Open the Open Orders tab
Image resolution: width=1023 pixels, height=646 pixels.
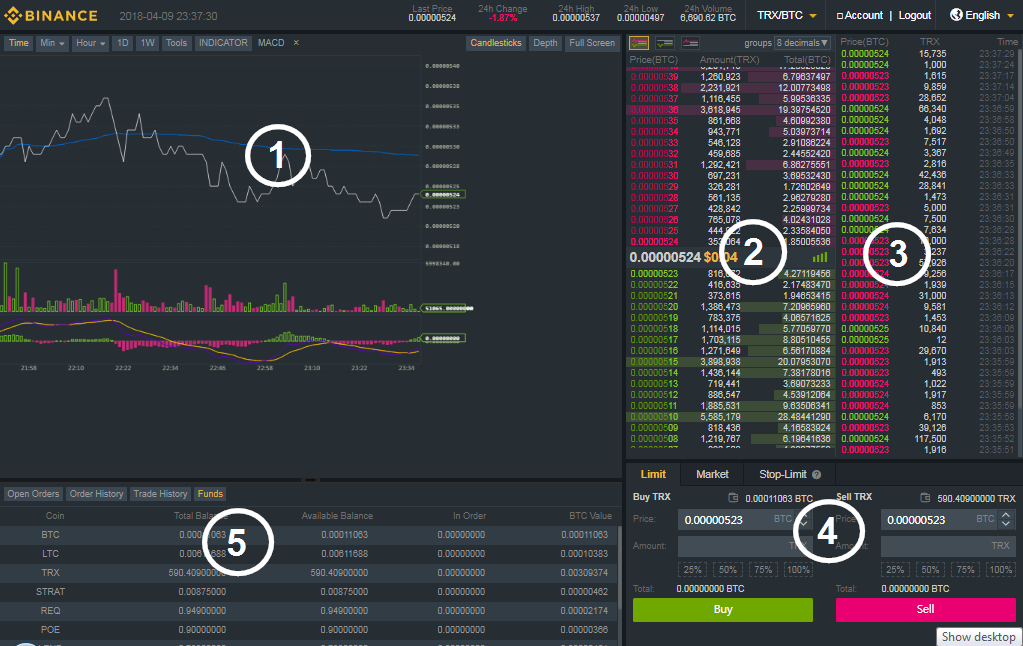(33, 494)
